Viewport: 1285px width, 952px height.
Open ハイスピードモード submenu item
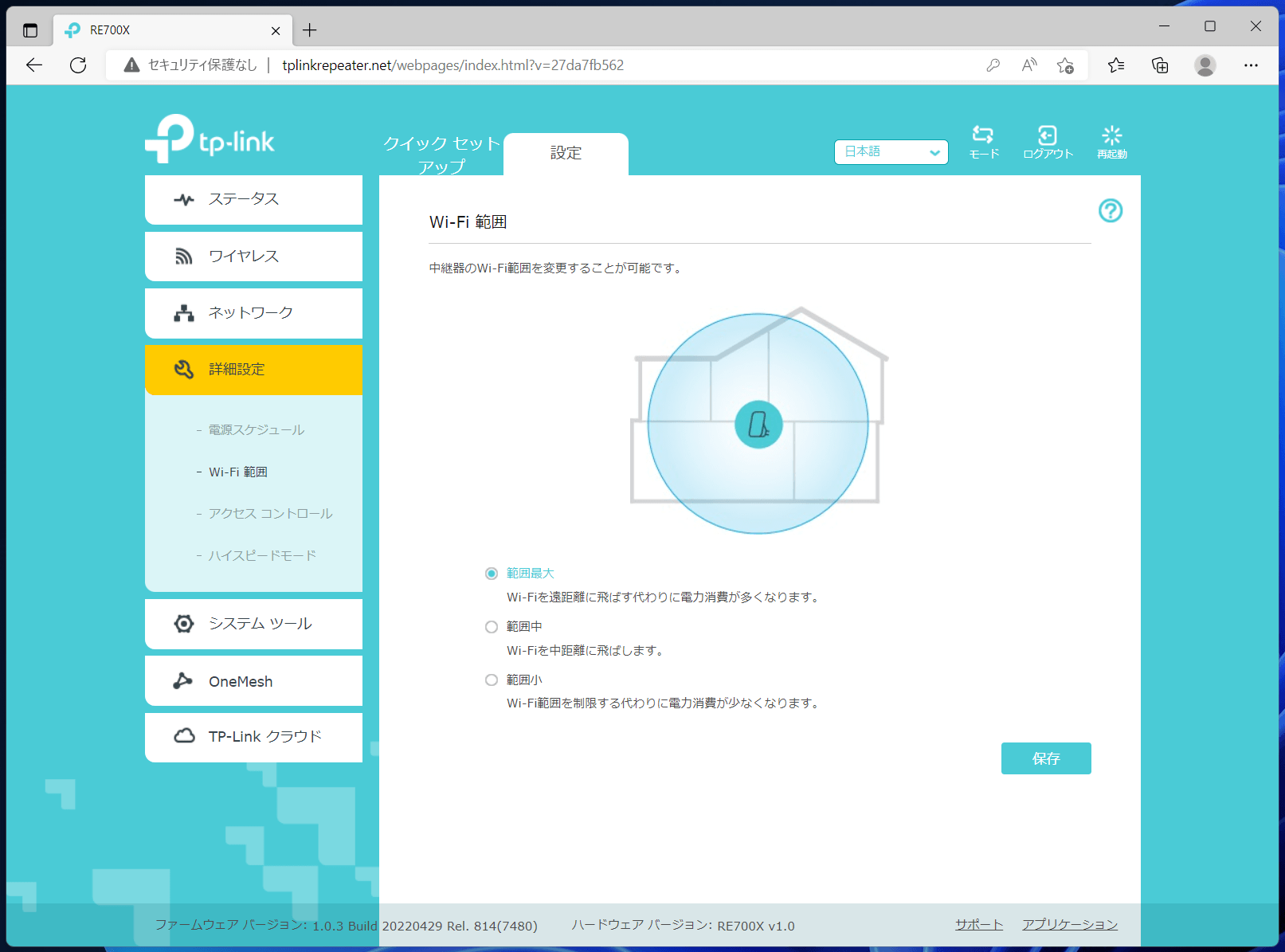click(262, 556)
